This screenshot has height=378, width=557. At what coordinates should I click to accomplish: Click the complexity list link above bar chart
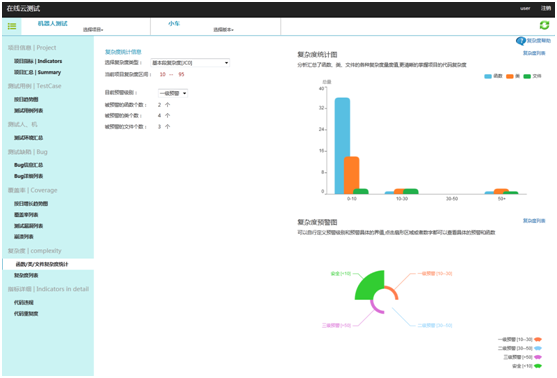(534, 53)
